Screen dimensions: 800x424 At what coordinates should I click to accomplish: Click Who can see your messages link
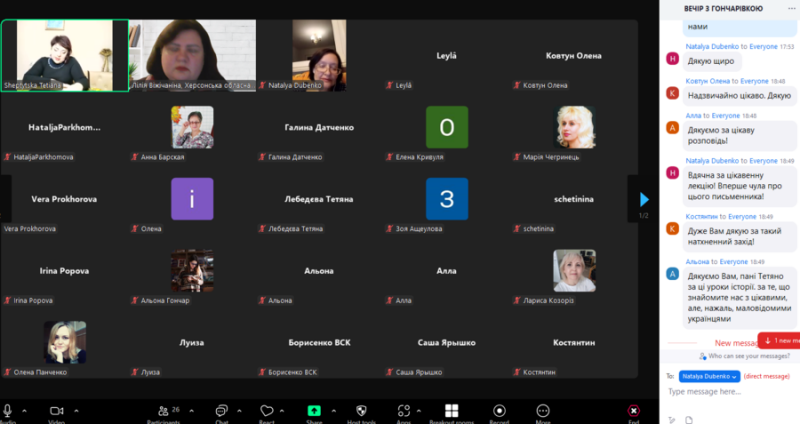tap(749, 356)
